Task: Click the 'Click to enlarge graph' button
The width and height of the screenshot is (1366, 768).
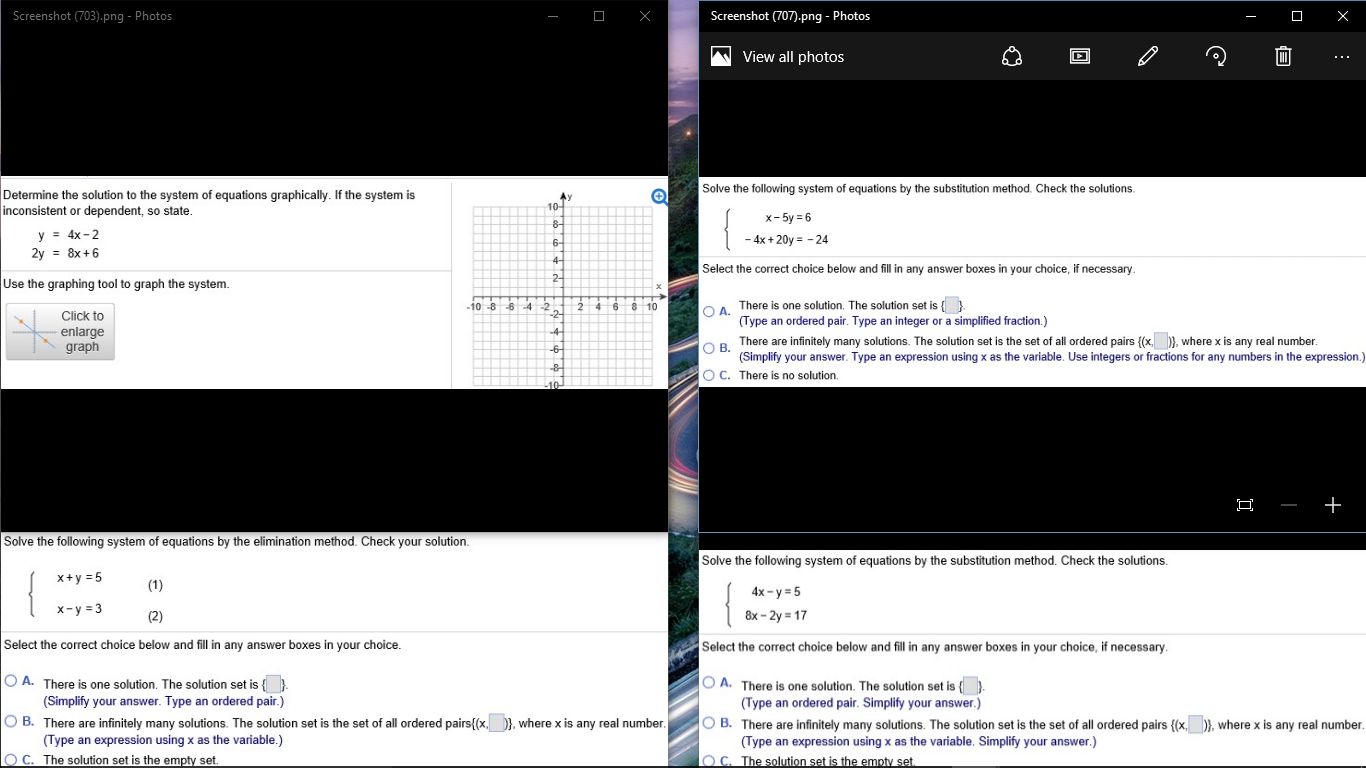Action: (x=60, y=332)
